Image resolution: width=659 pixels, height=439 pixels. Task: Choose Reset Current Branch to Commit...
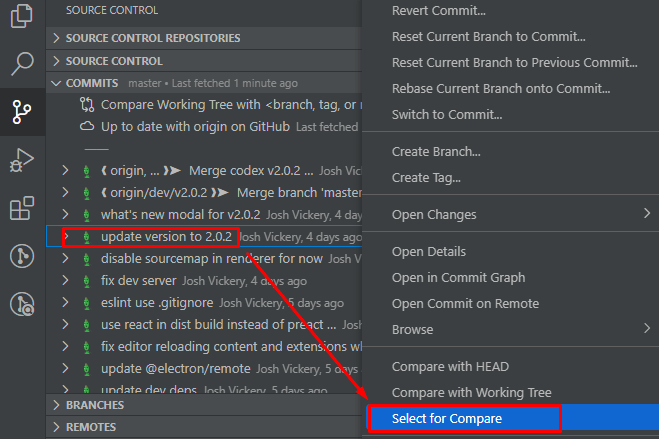pyautogui.click(x=510, y=37)
